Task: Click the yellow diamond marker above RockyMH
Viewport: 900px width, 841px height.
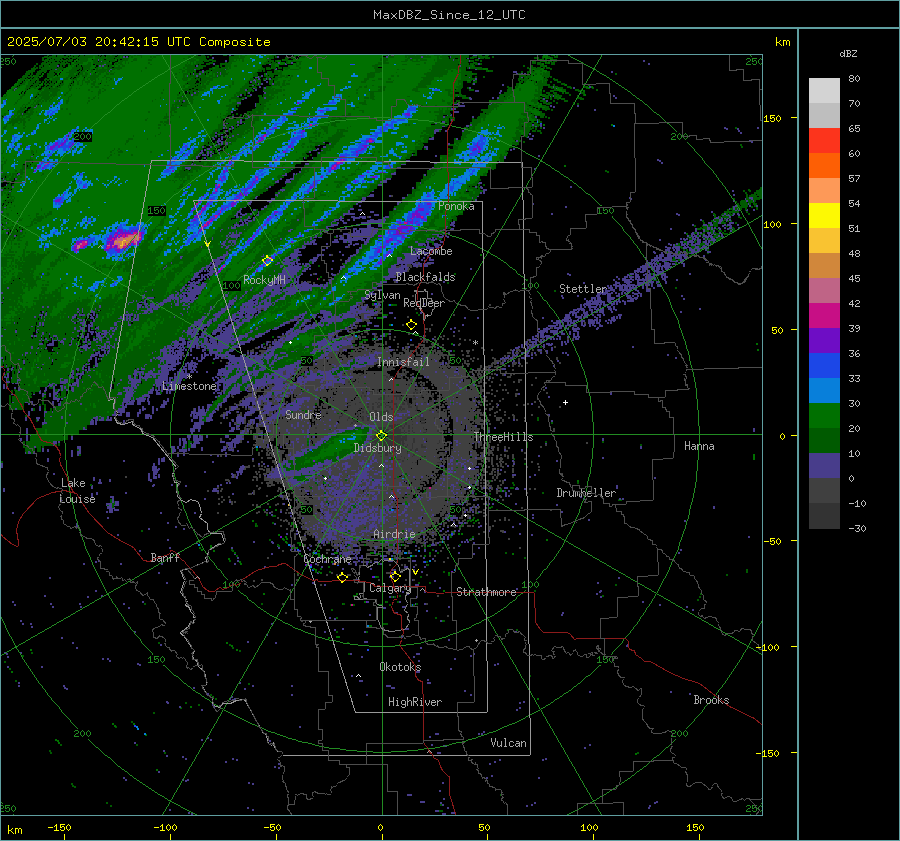Action: [267, 261]
